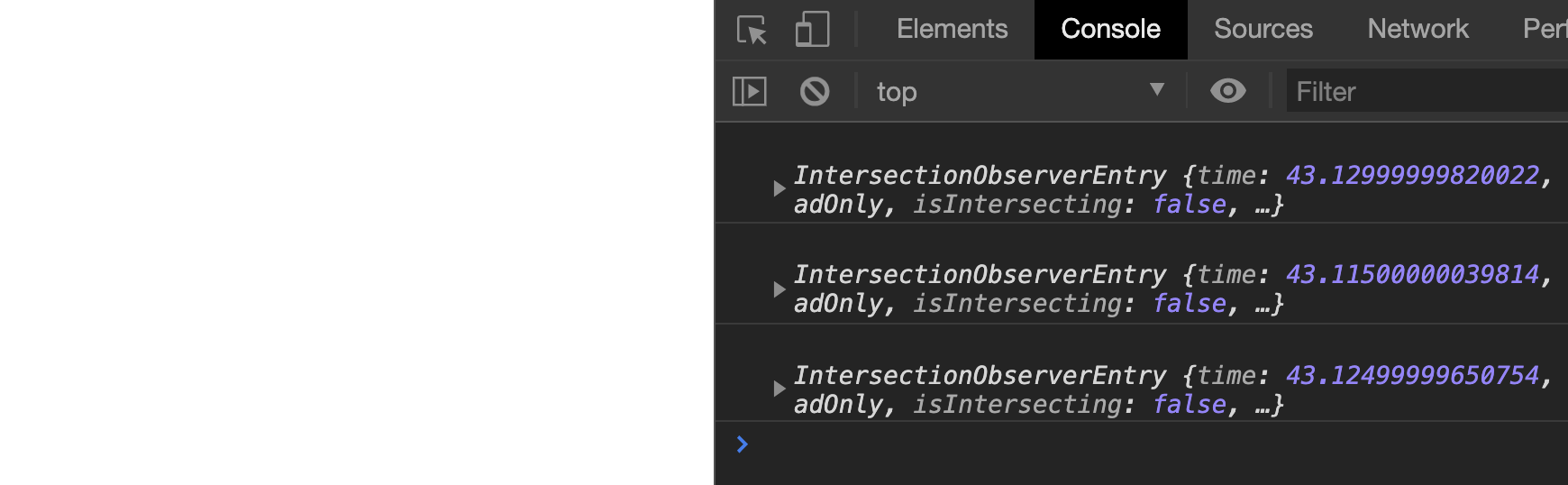
Task: Focus the console Filter field
Action: (x=1426, y=91)
